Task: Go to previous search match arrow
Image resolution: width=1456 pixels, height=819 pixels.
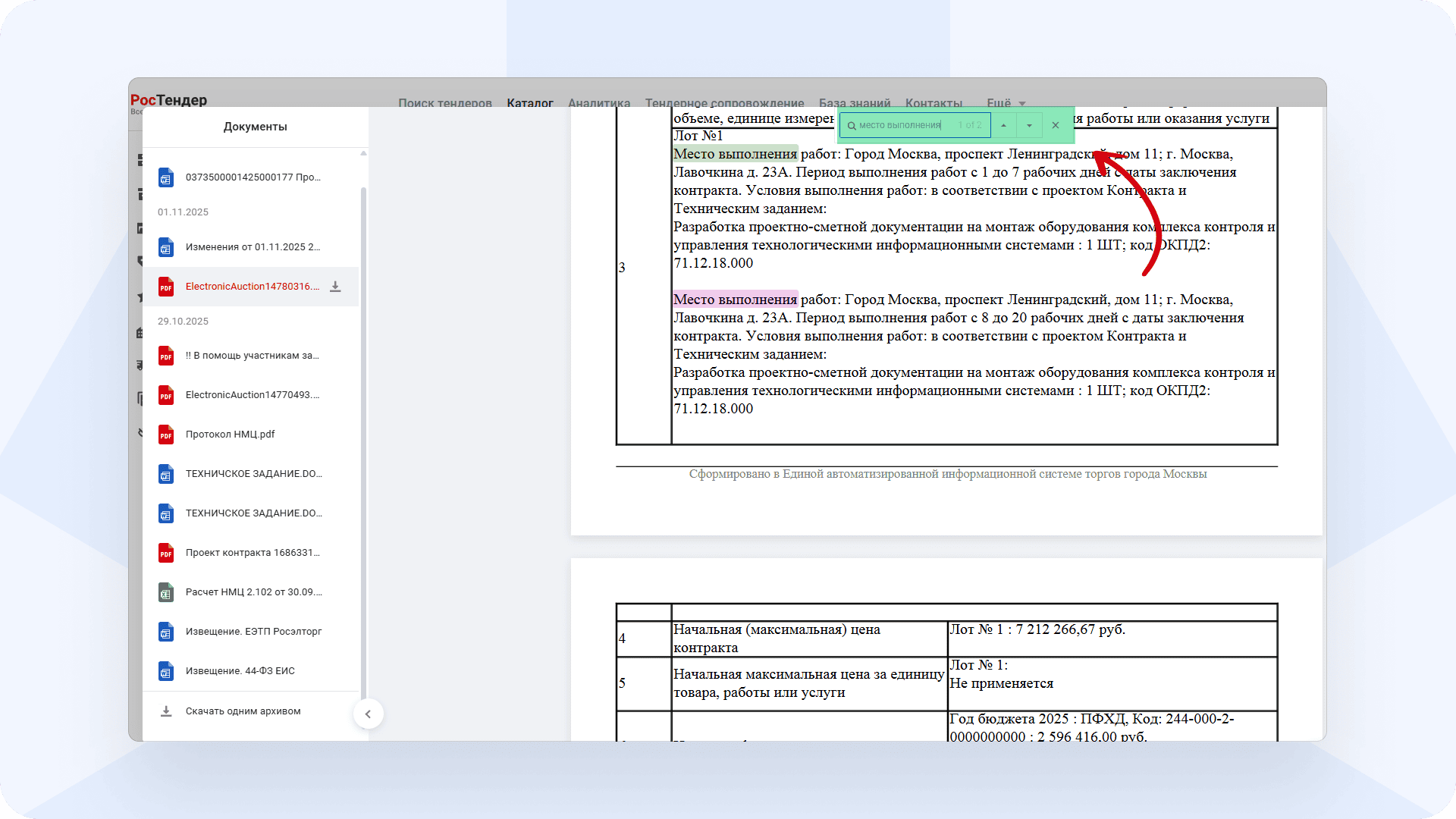Action: 1003,125
